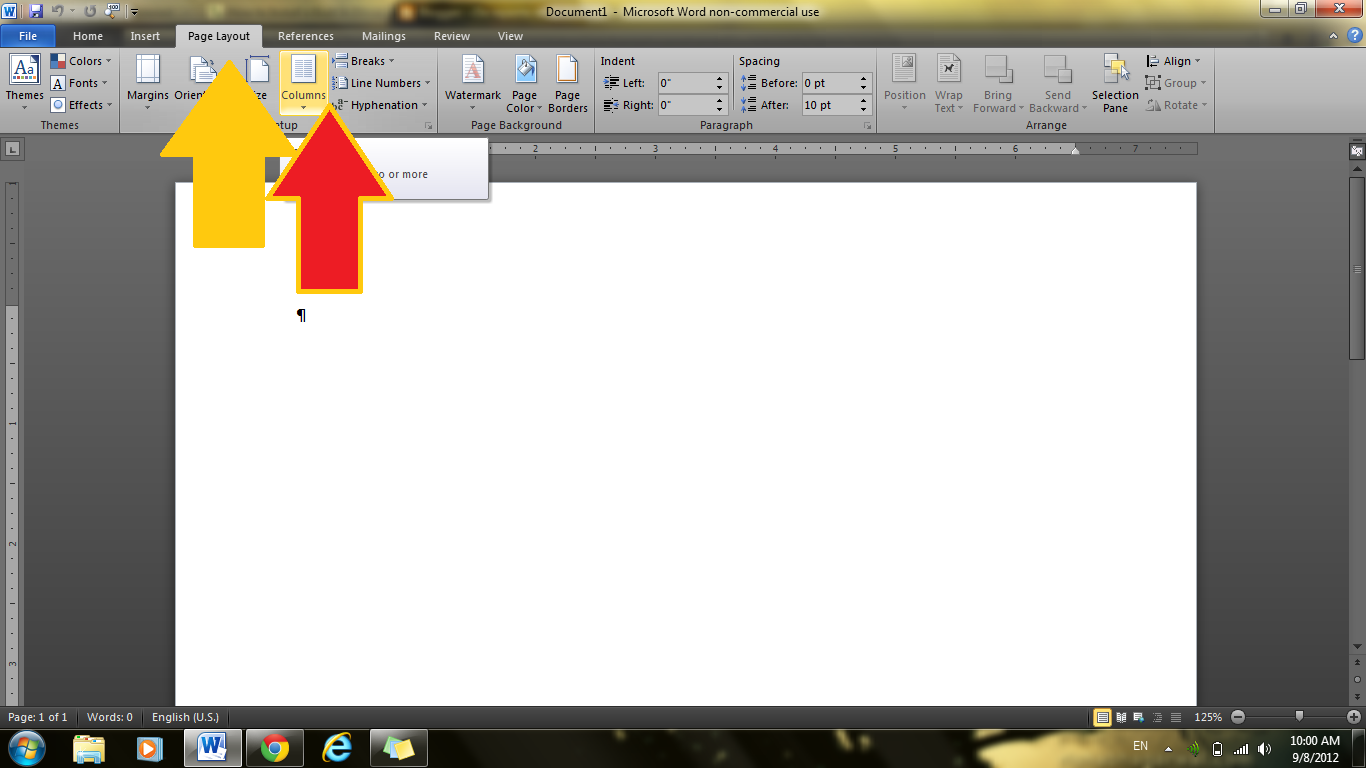Switch to the Home tab
The image size is (1366, 768).
(x=88, y=36)
